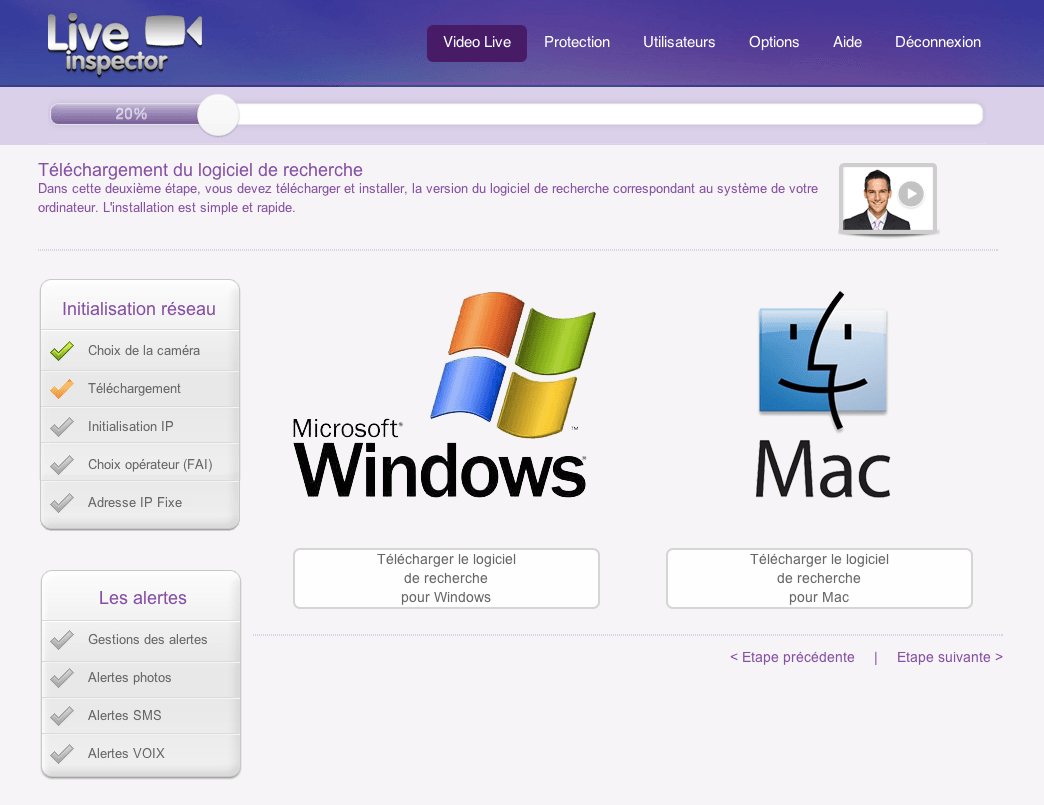The height and width of the screenshot is (805, 1044).
Task: Open the Options menu
Action: coord(774,43)
